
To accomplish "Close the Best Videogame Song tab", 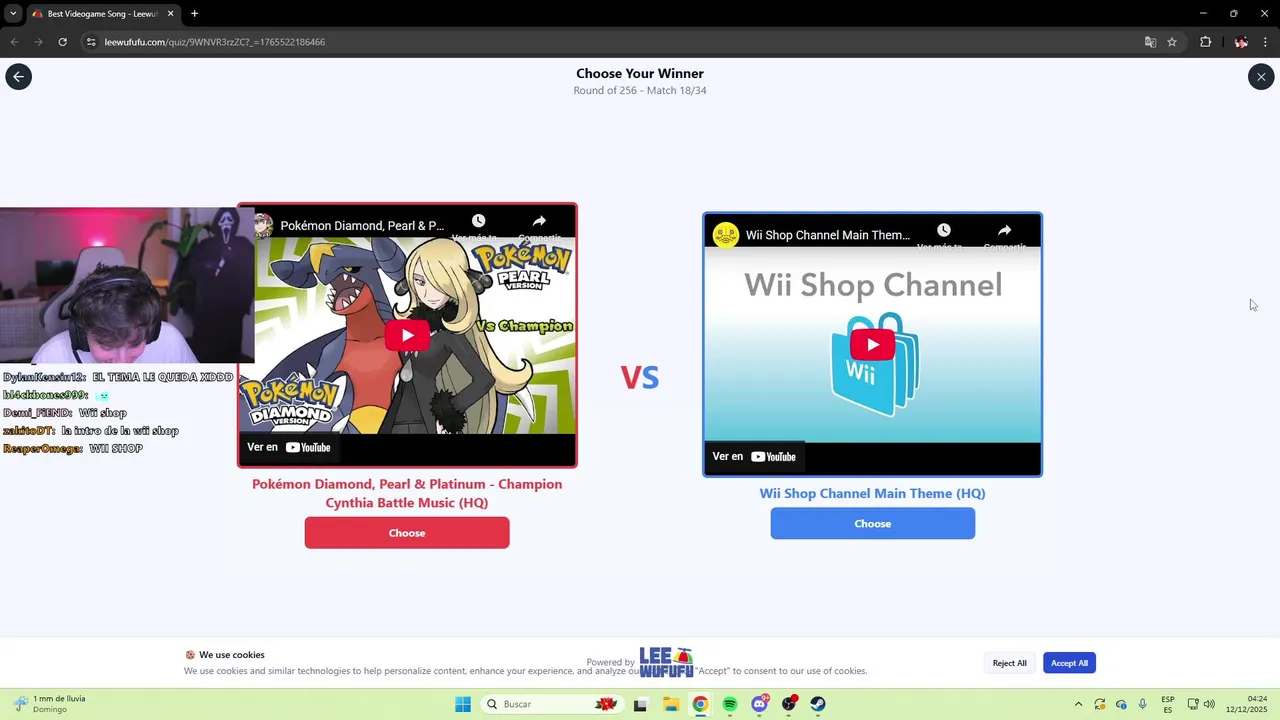I will pyautogui.click(x=170, y=13).
